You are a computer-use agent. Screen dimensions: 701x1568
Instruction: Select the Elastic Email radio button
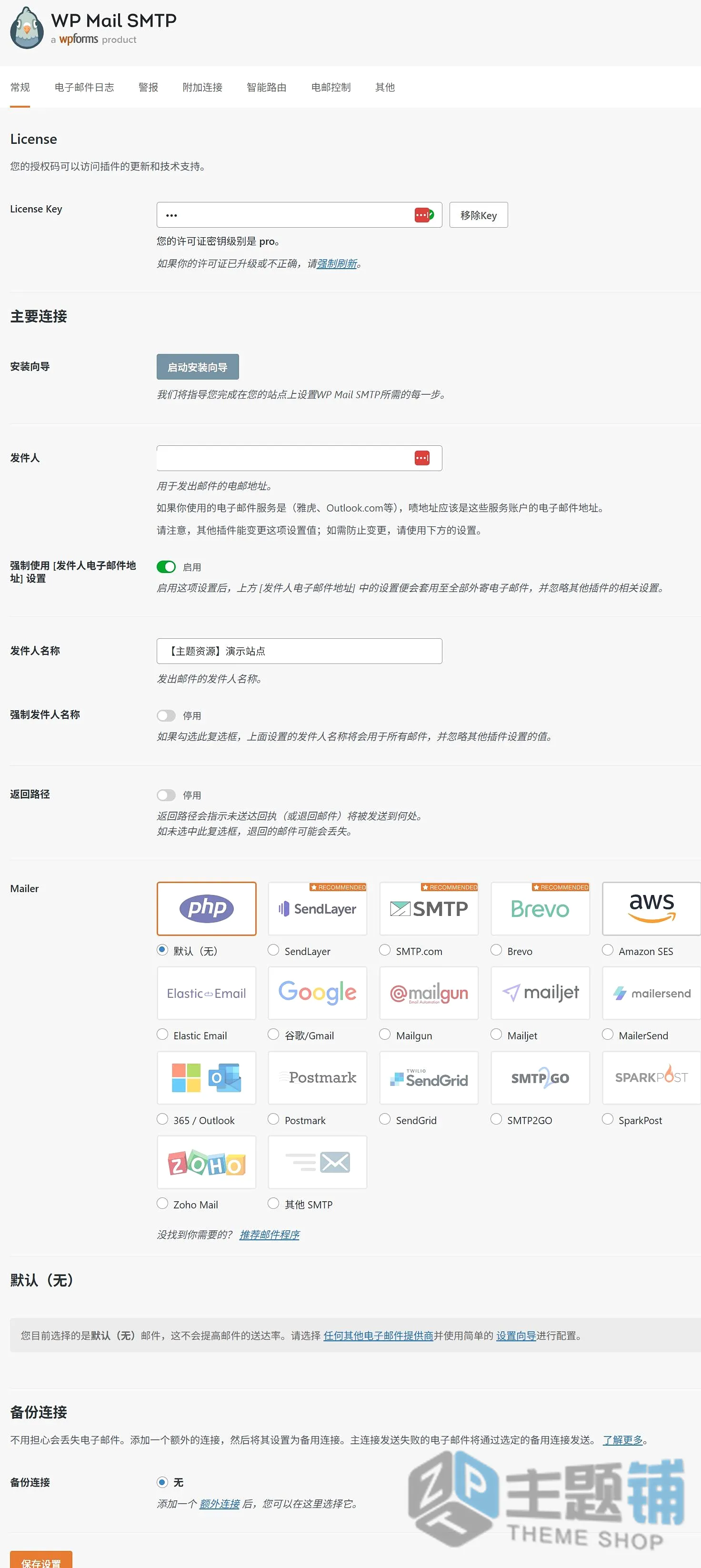162,1034
